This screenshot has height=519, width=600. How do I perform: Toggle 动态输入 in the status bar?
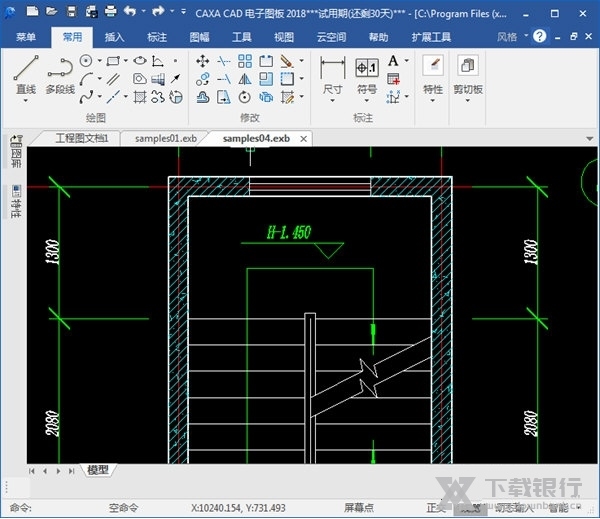tap(511, 508)
